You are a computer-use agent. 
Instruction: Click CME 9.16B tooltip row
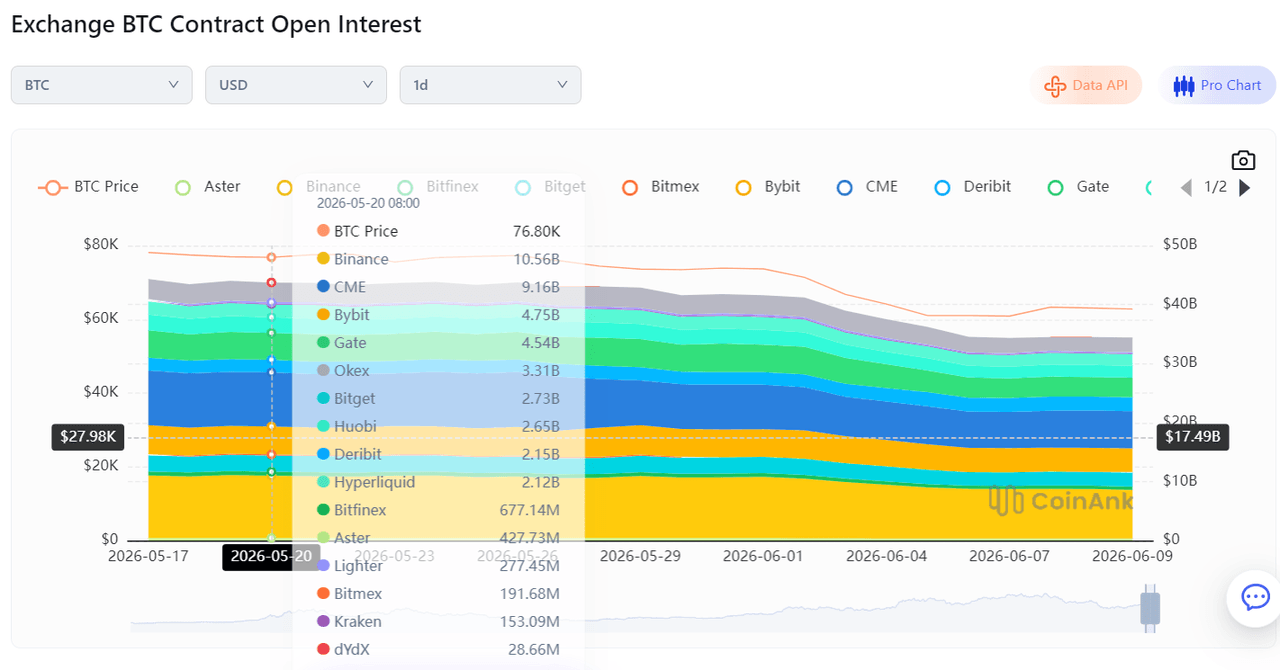point(438,287)
